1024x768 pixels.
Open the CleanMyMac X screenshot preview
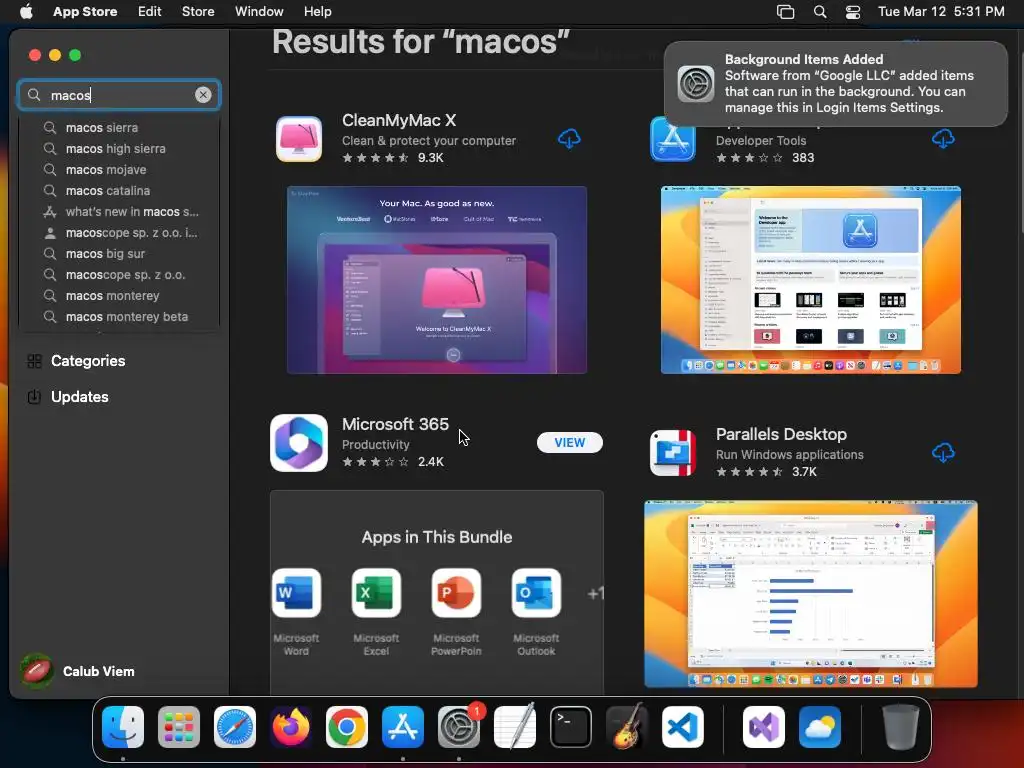click(x=437, y=280)
